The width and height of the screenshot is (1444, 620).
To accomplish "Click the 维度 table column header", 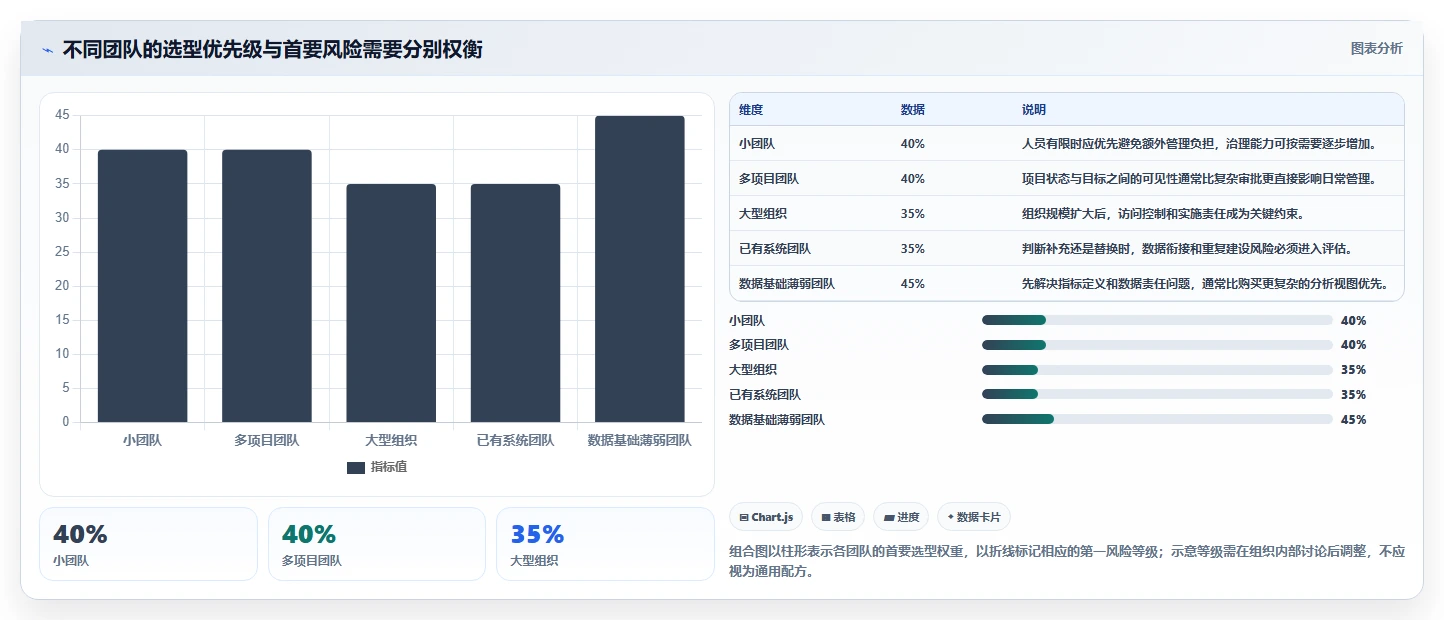I will (751, 110).
